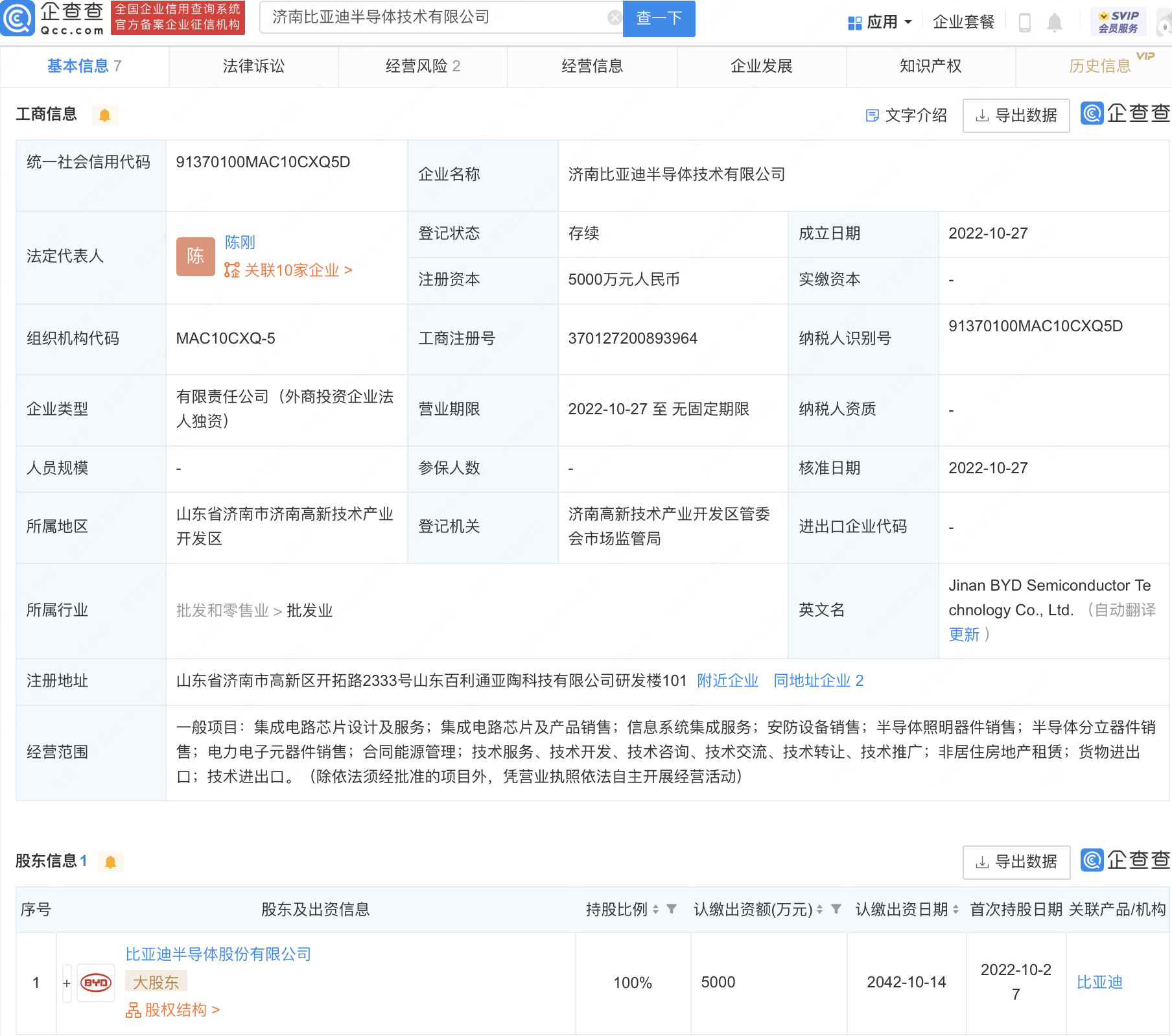Switch to the 知识产权 tab
The image size is (1172, 1036).
click(930, 66)
